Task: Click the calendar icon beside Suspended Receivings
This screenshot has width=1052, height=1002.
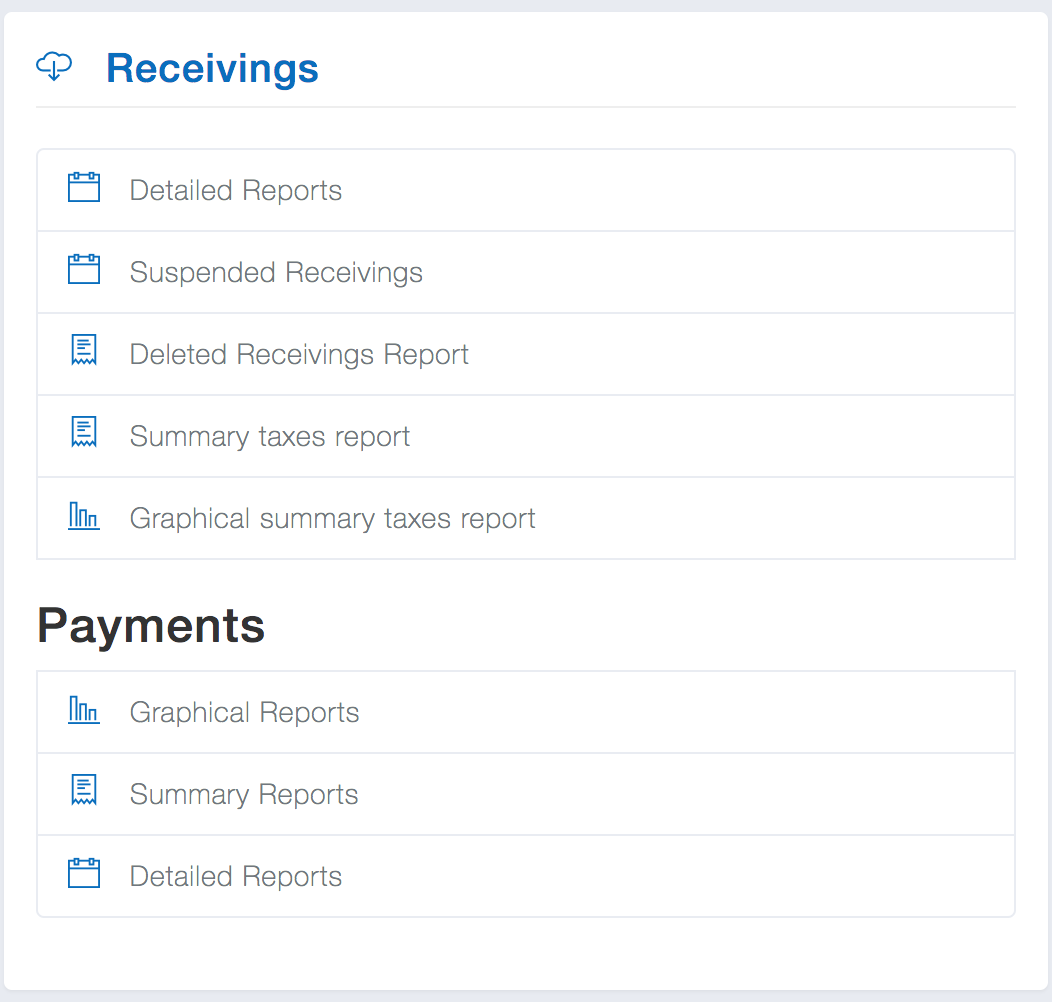Action: click(x=84, y=270)
